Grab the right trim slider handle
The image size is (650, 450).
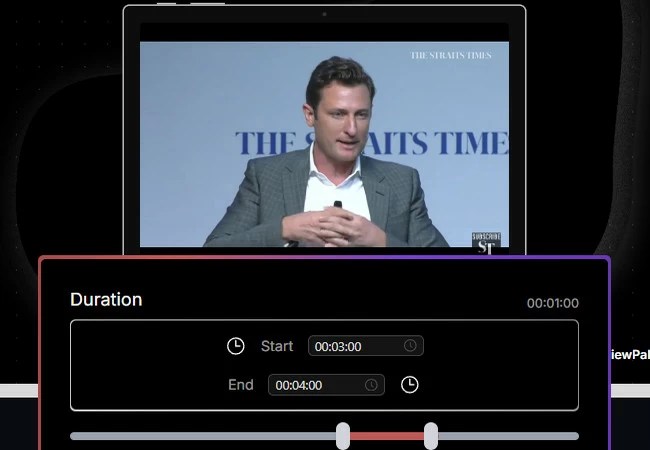[x=431, y=436]
